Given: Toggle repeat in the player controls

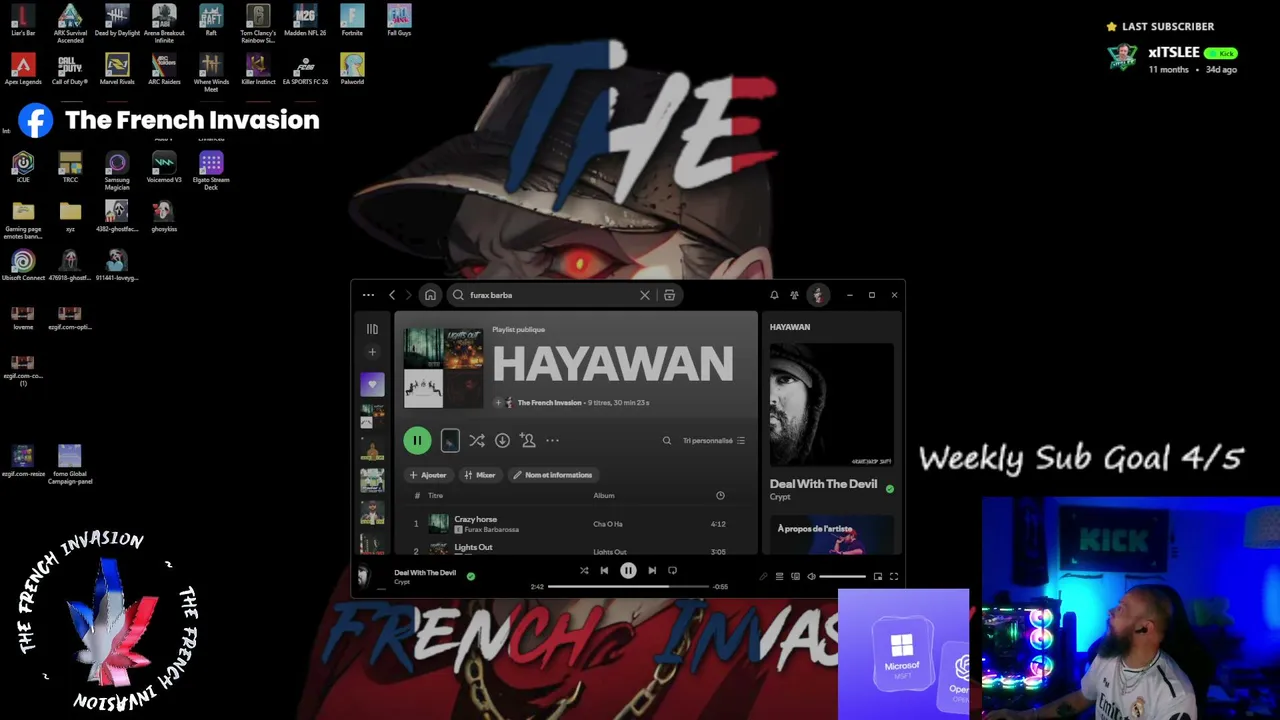Looking at the screenshot, I should click(x=672, y=571).
